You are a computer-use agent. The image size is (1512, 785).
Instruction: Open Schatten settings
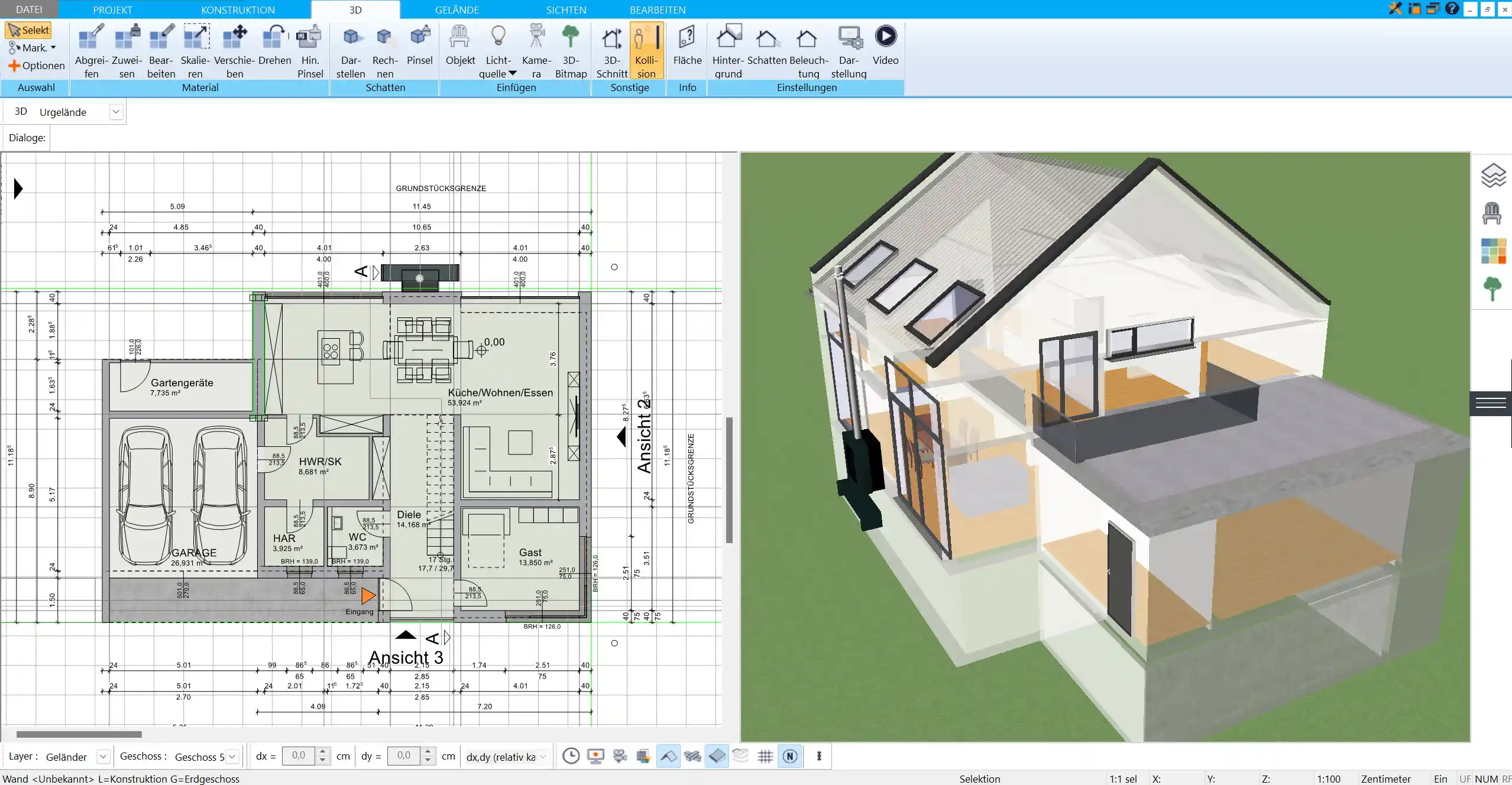(x=766, y=46)
